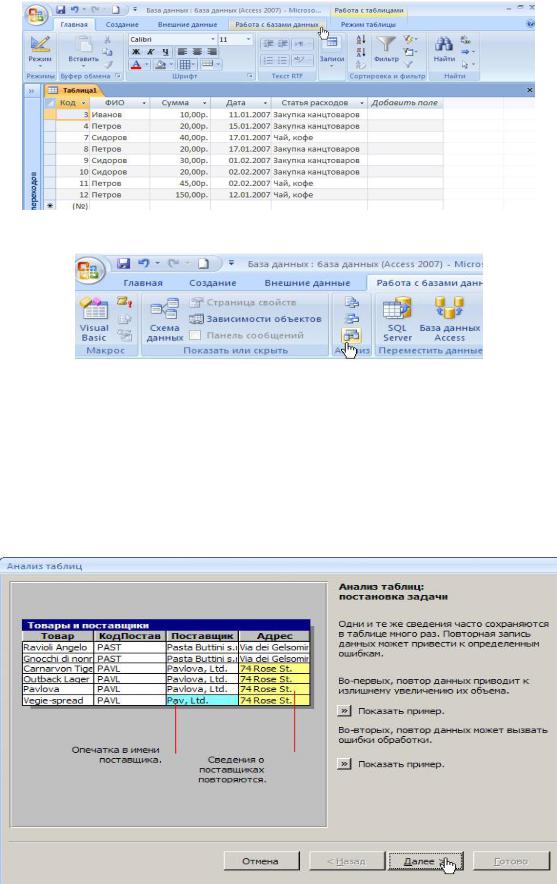Viewport: 557px width, 884px height.
Task: Open Зависимости объектов
Action: click(x=255, y=319)
